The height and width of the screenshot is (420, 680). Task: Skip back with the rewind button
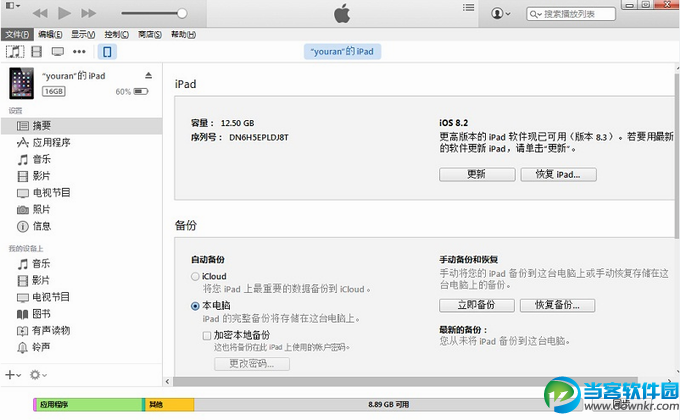click(x=40, y=13)
